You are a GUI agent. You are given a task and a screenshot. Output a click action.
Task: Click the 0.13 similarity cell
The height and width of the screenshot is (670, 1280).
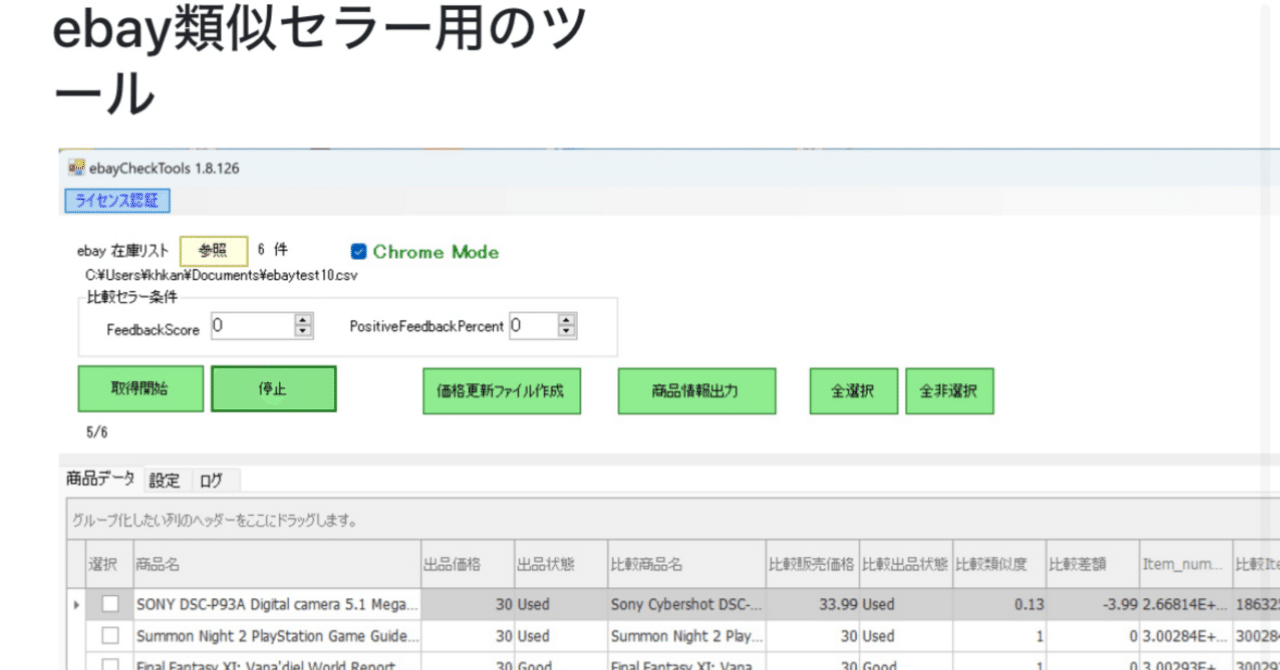click(998, 604)
